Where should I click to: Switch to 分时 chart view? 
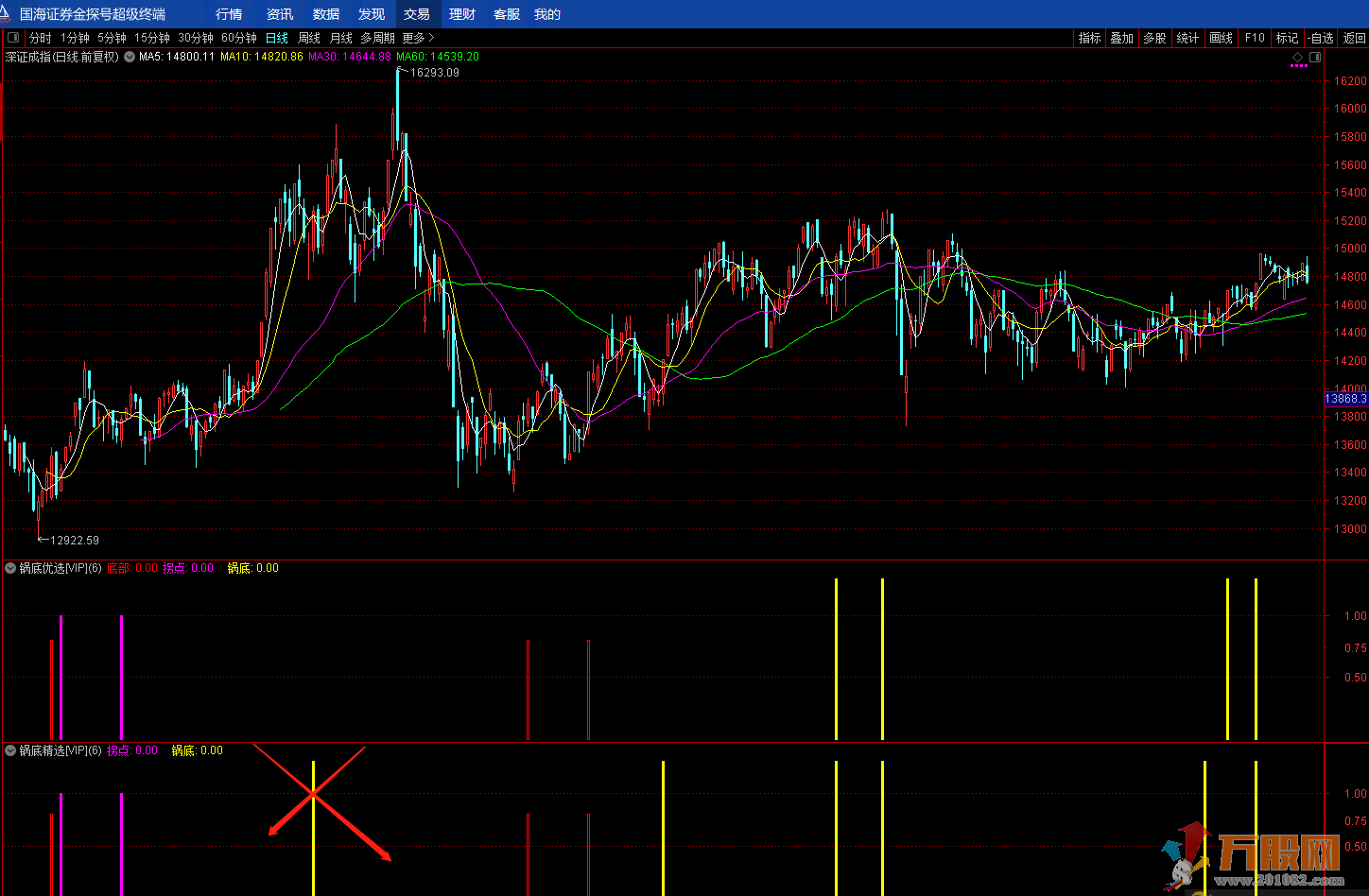click(40, 39)
